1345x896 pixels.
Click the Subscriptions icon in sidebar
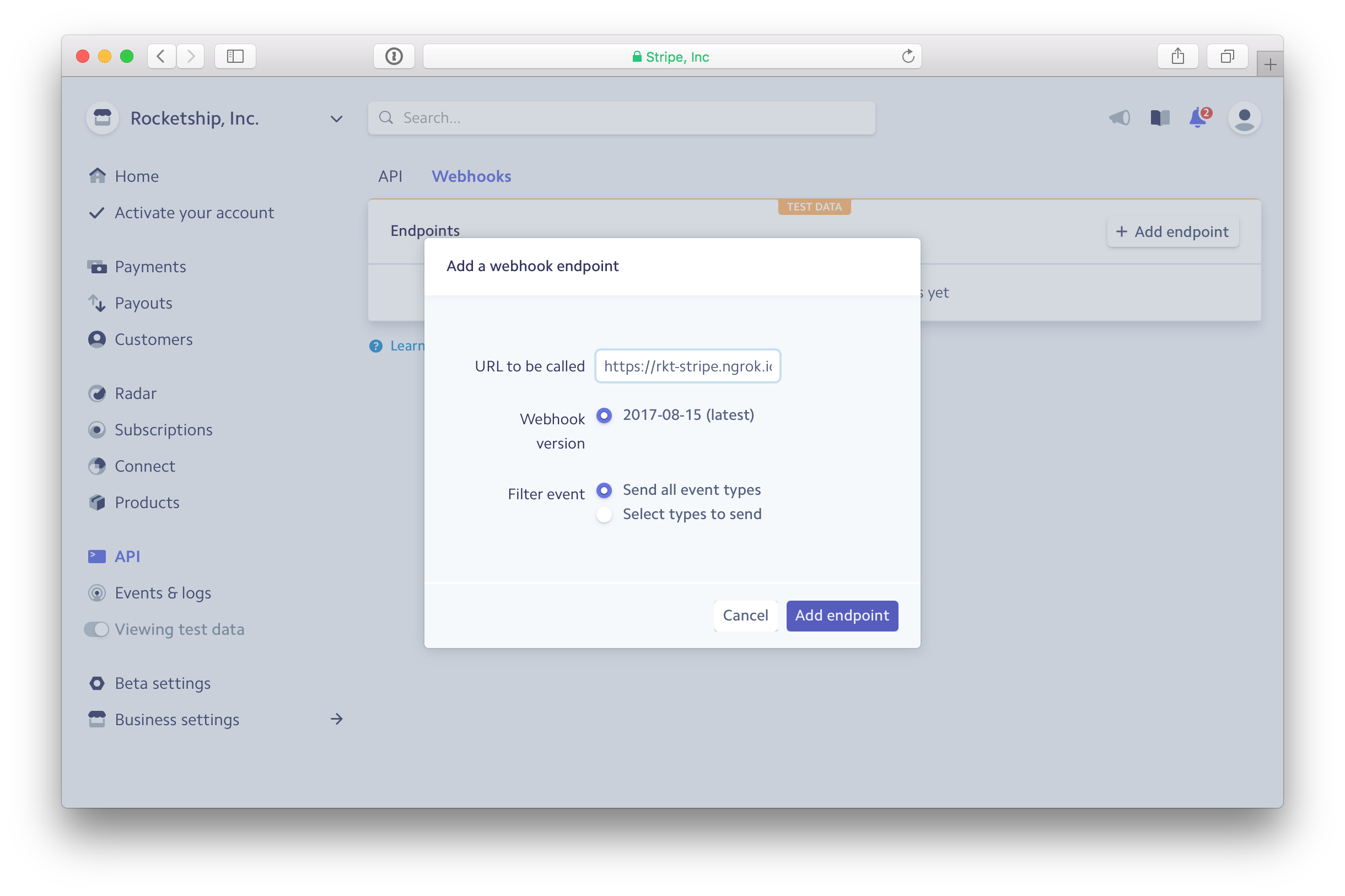click(98, 429)
